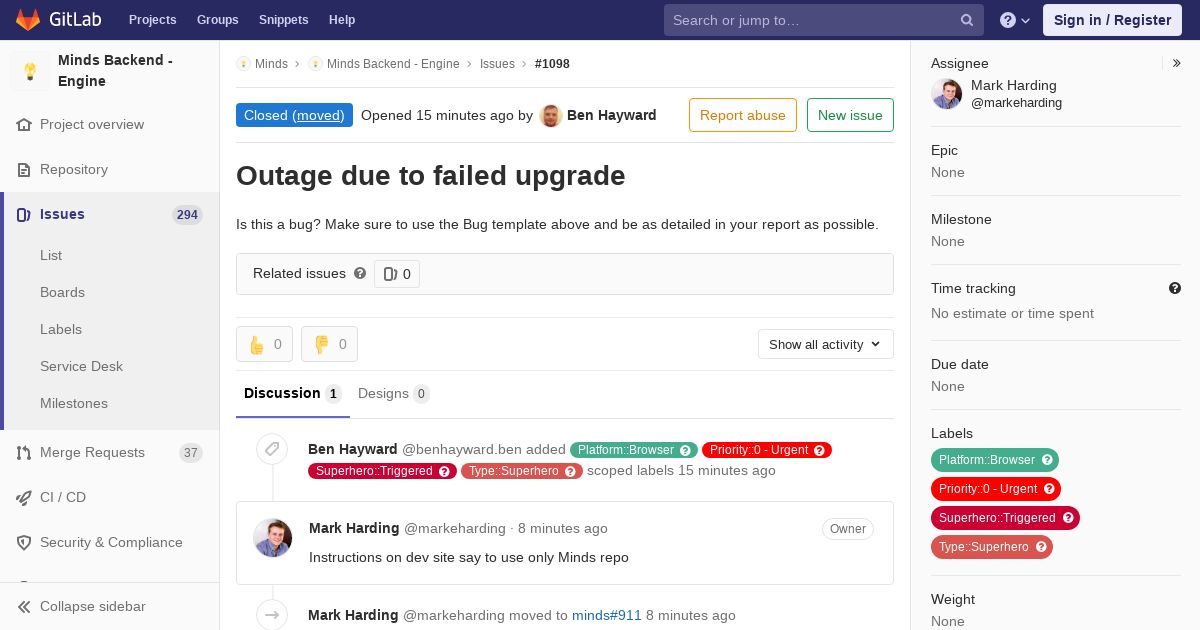Image resolution: width=1200 pixels, height=630 pixels.
Task: Open Labels submenu item
Action: tap(61, 329)
